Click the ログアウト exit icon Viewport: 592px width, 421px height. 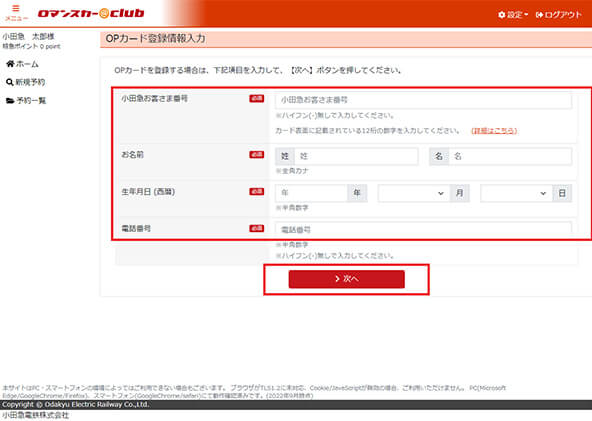pos(539,15)
